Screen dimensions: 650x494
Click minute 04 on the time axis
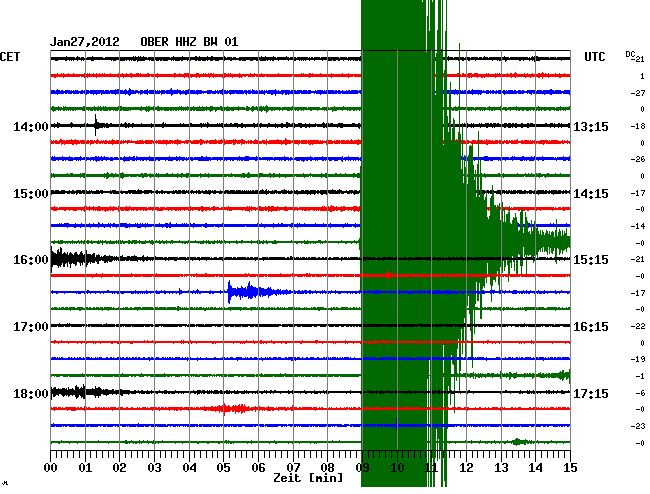pos(189,468)
